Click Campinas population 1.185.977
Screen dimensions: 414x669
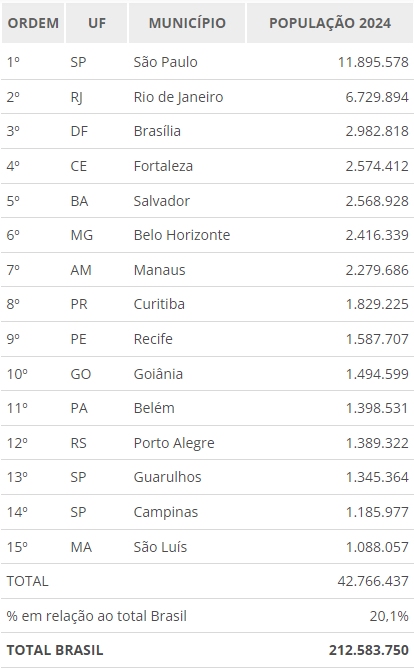pyautogui.click(x=377, y=512)
